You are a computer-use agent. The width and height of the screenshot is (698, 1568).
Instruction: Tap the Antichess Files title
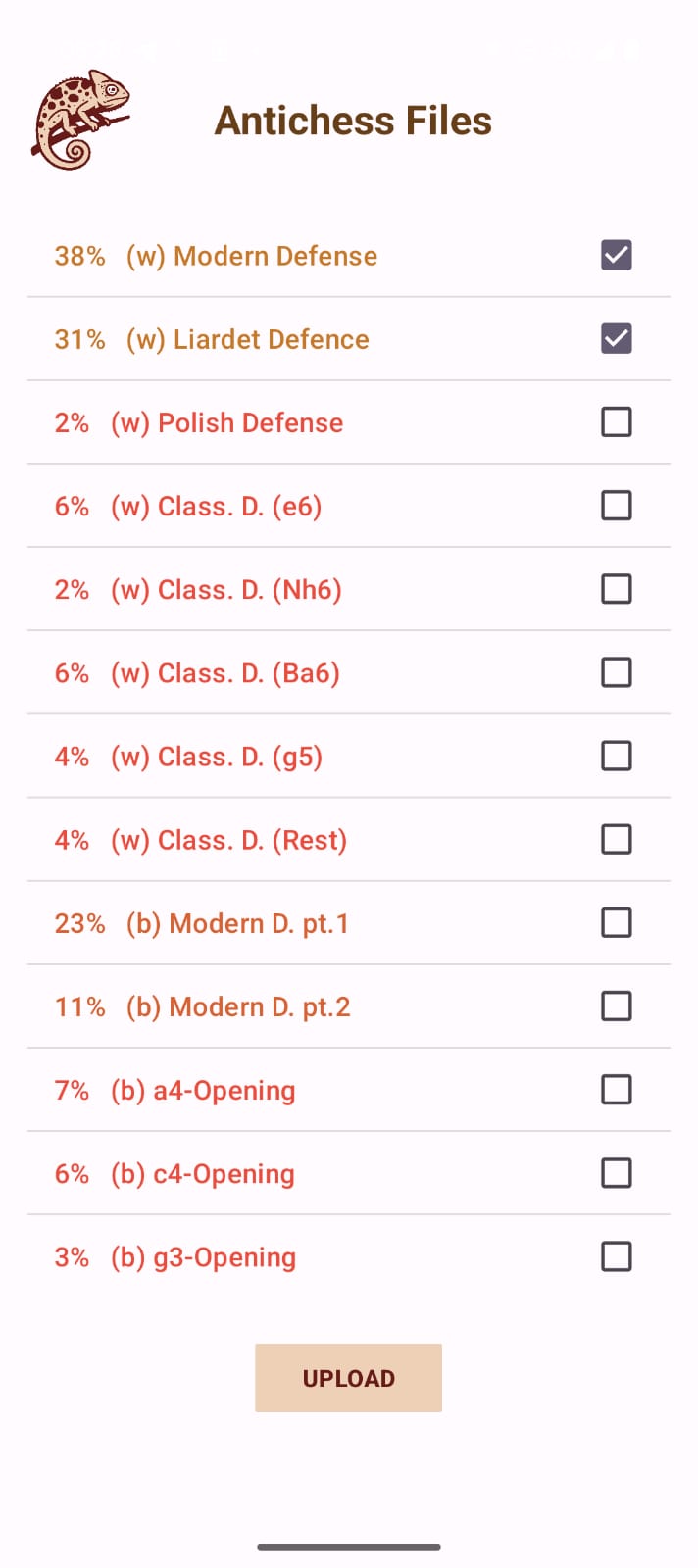(x=353, y=121)
